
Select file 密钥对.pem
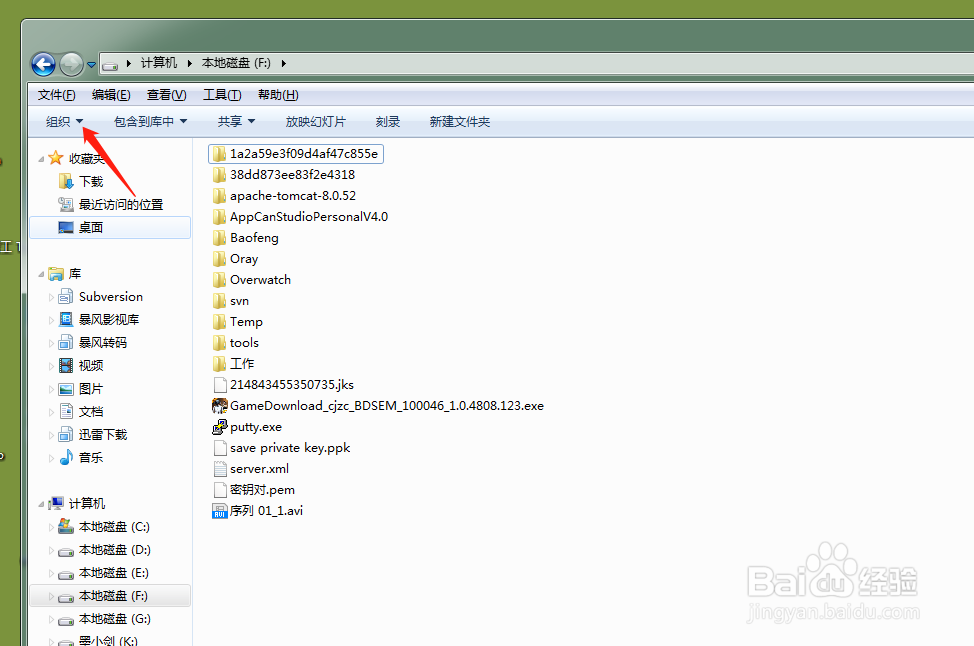point(253,490)
